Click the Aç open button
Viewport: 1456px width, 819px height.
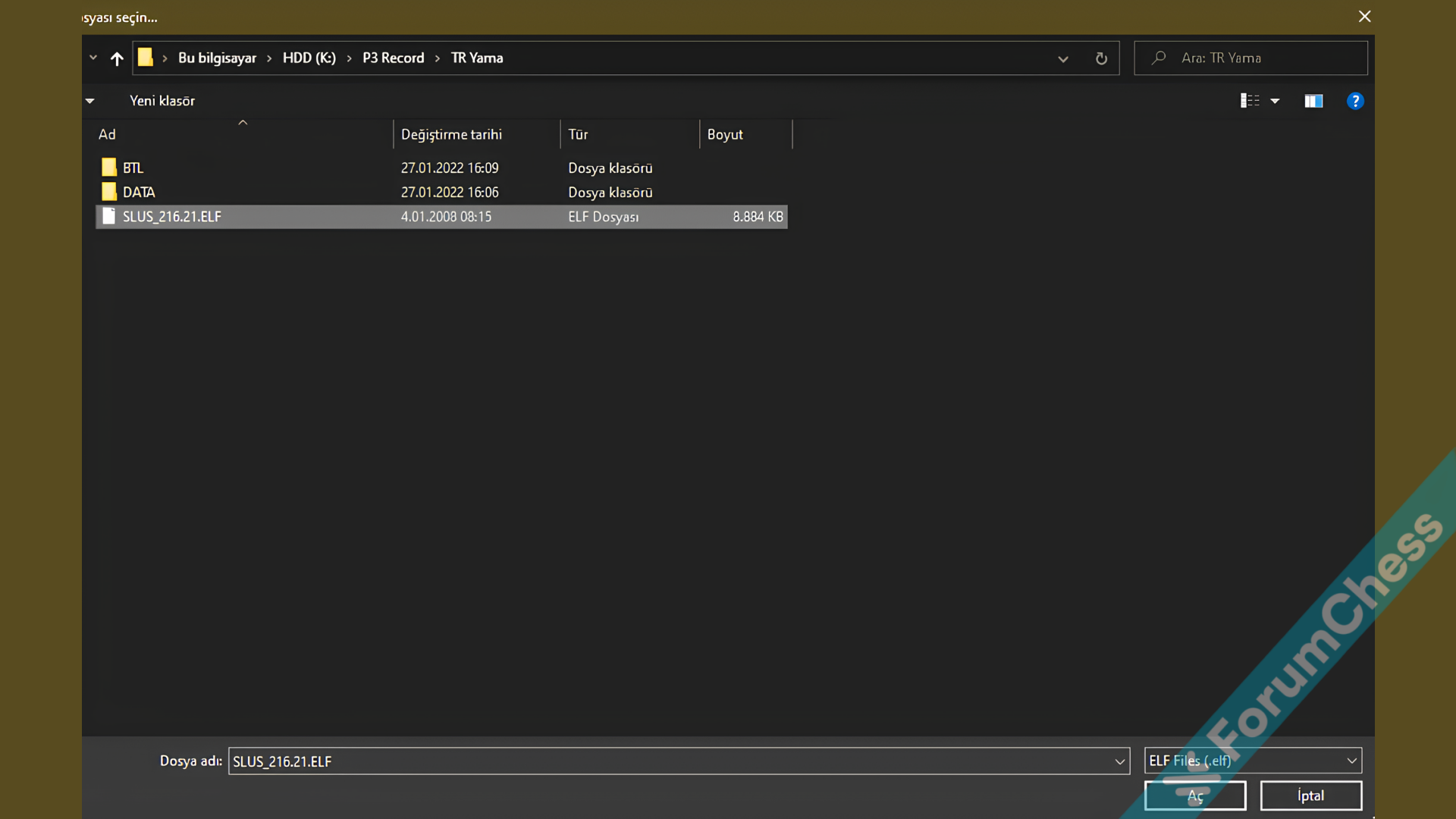click(1195, 795)
